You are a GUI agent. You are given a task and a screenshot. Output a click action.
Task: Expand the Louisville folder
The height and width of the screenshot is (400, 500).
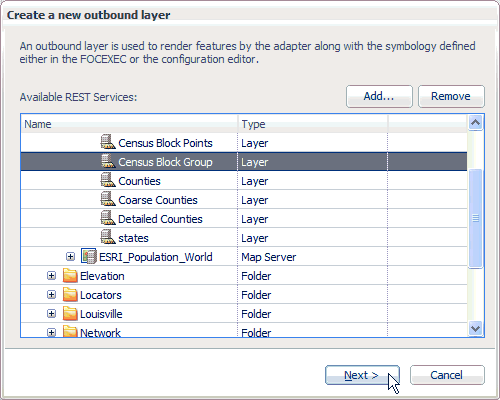click(x=51, y=314)
